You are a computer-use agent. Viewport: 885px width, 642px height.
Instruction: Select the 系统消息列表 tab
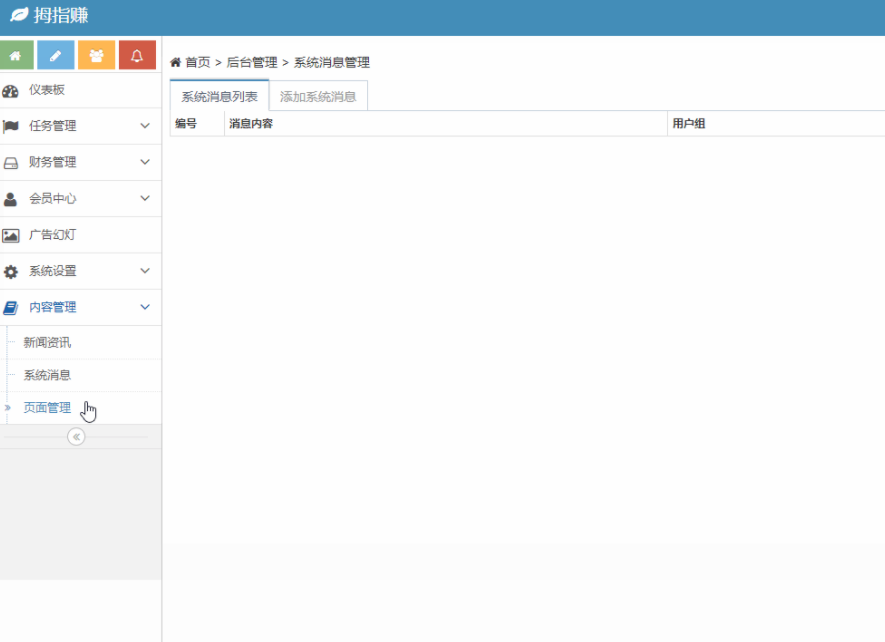pyautogui.click(x=219, y=97)
